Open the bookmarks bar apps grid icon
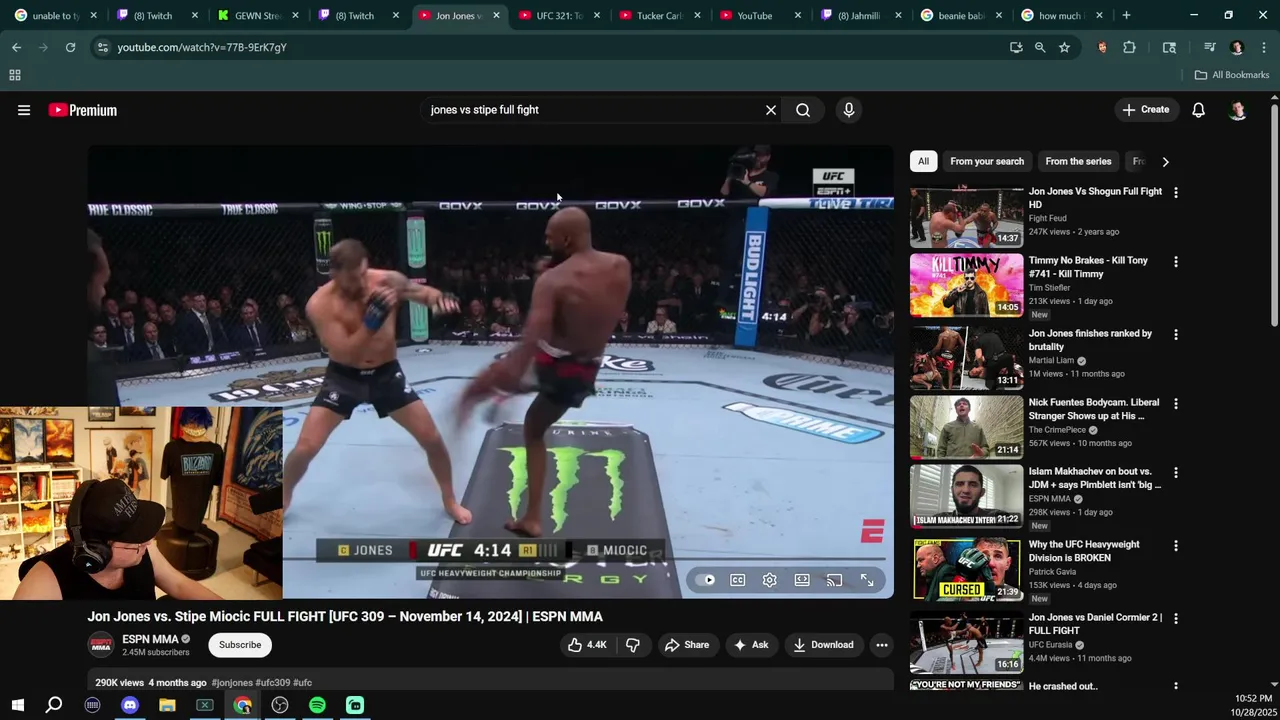This screenshot has width=1280, height=720. [x=15, y=75]
